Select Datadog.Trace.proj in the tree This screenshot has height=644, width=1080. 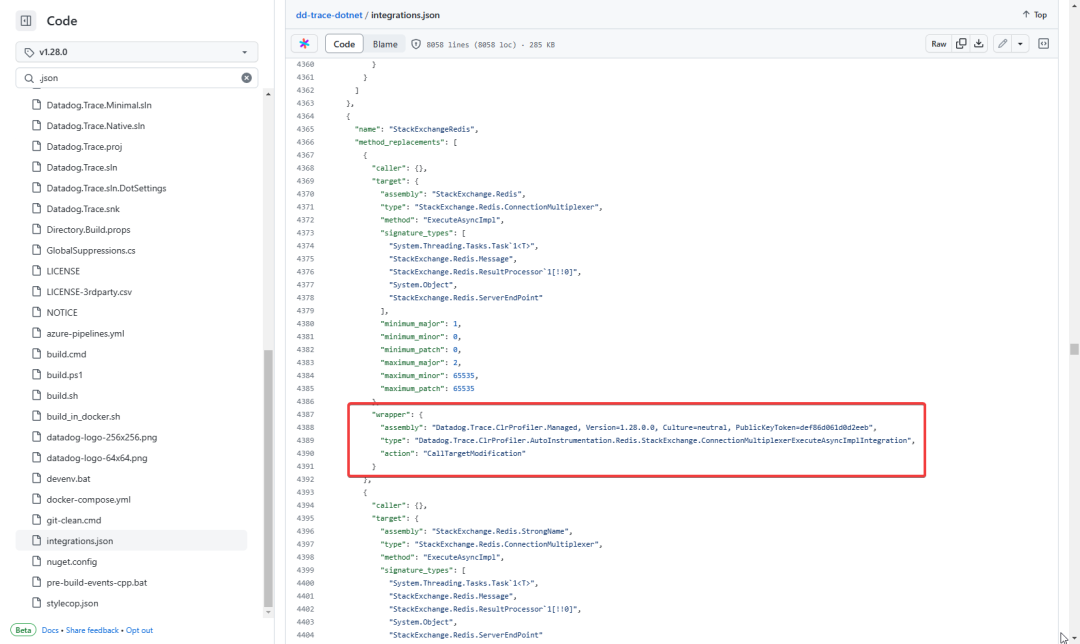[84, 147]
